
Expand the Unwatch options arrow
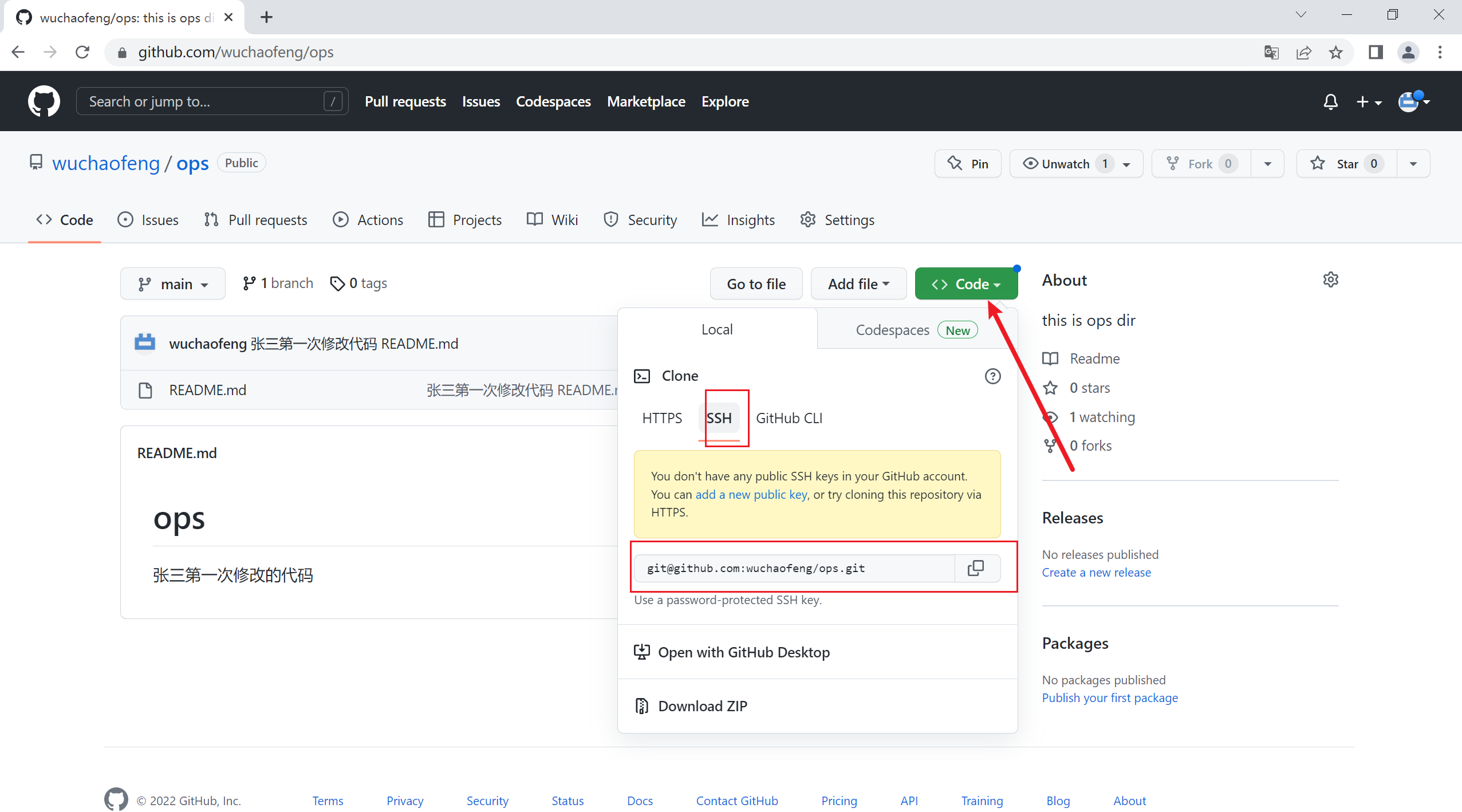coord(1126,164)
